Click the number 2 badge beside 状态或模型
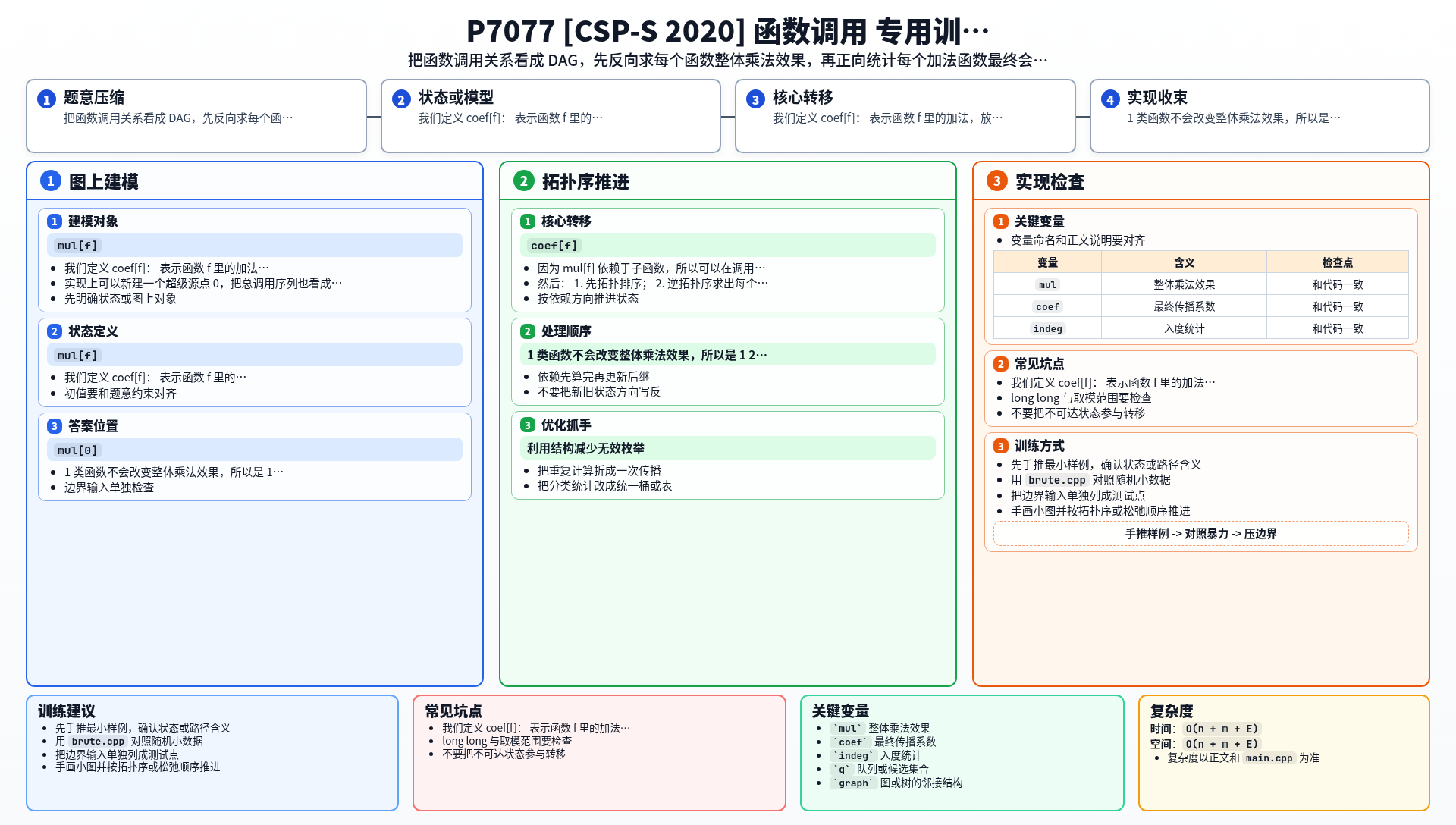Viewport: 1456px width, 825px height. coord(401,99)
